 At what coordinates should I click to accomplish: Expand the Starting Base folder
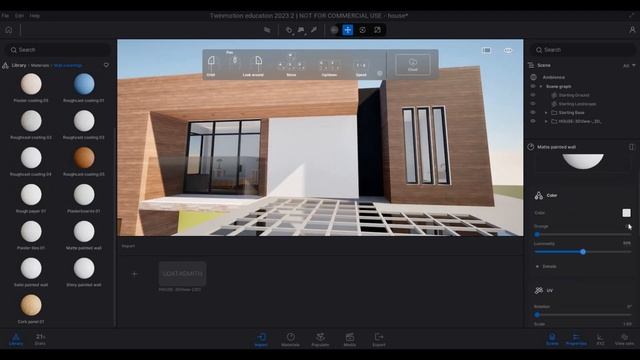pyautogui.click(x=546, y=113)
